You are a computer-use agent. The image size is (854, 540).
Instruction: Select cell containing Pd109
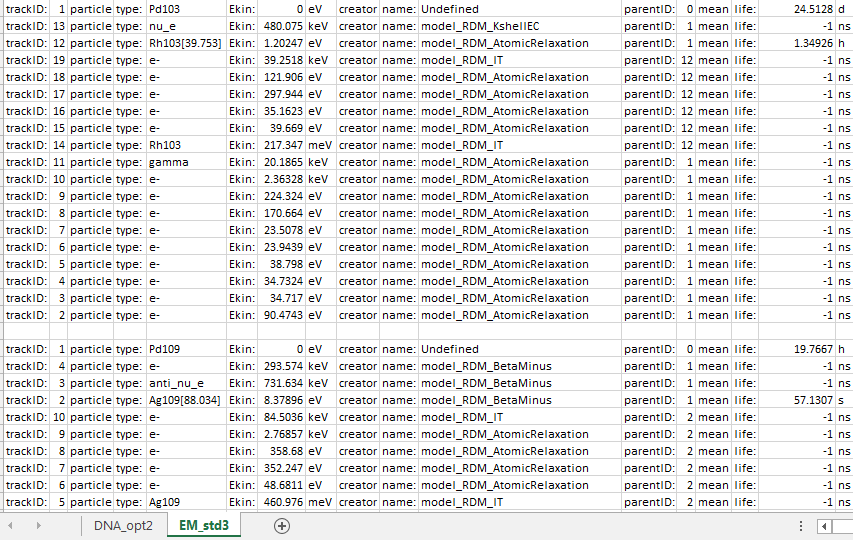point(186,349)
